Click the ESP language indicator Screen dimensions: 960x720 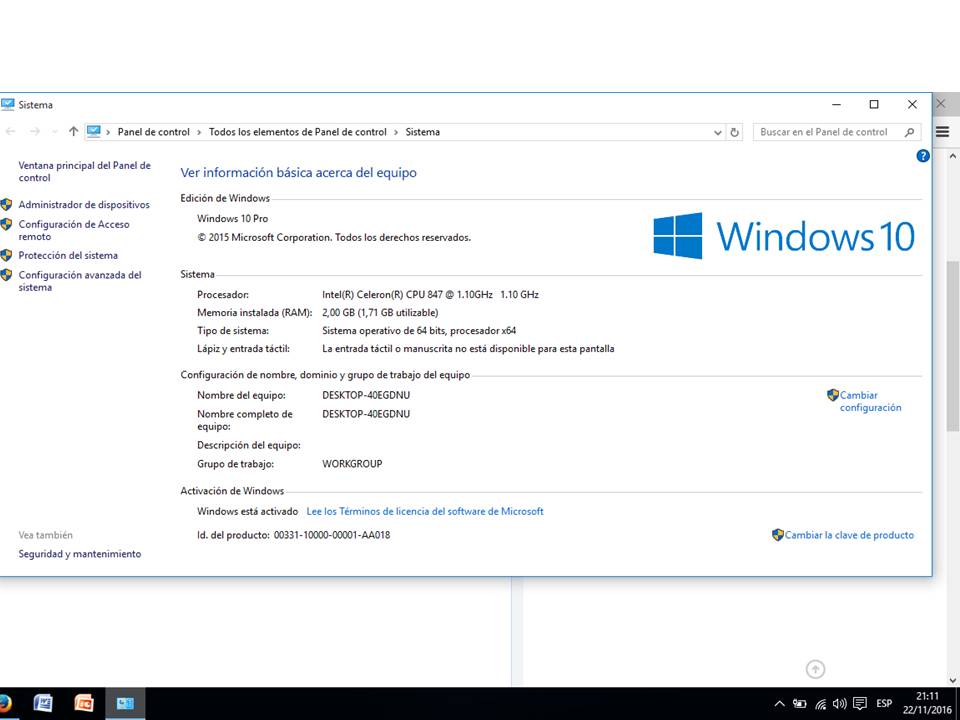click(x=884, y=703)
